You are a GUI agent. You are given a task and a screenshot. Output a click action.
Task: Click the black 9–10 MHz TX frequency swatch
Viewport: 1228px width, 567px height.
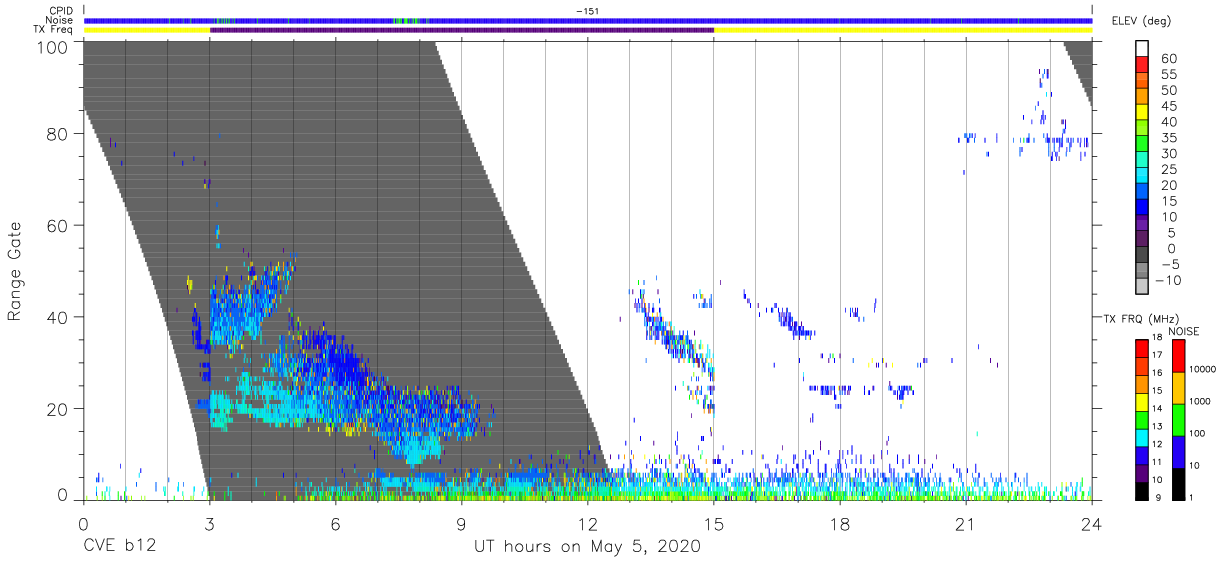coord(1142,491)
